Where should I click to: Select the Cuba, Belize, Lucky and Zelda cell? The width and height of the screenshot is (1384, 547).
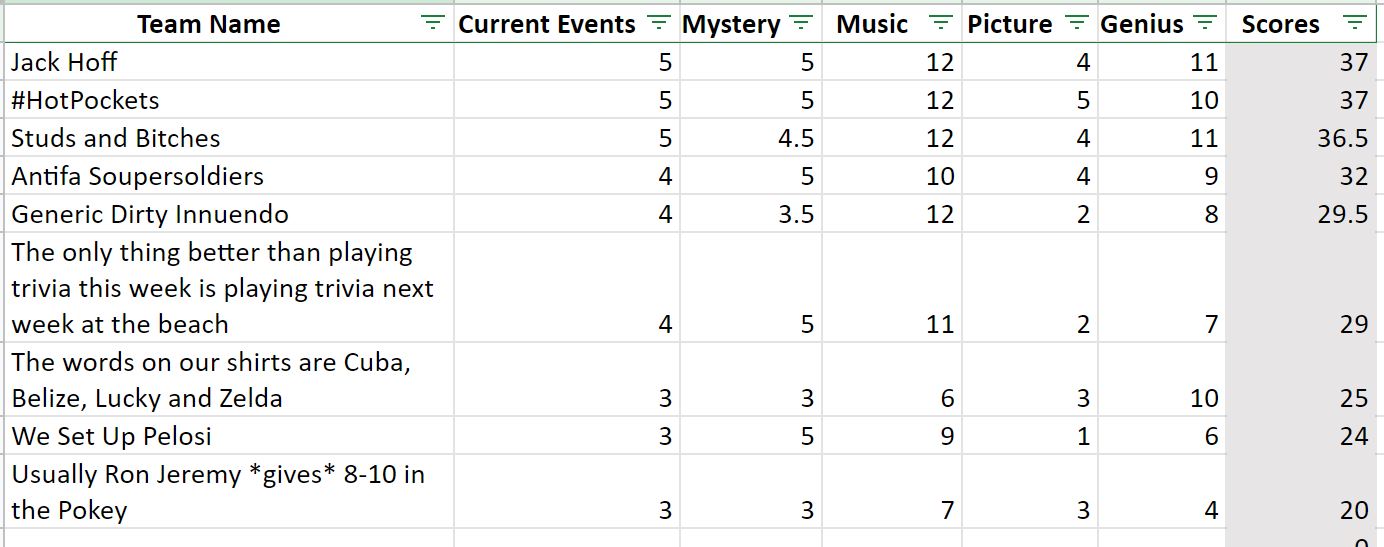229,380
